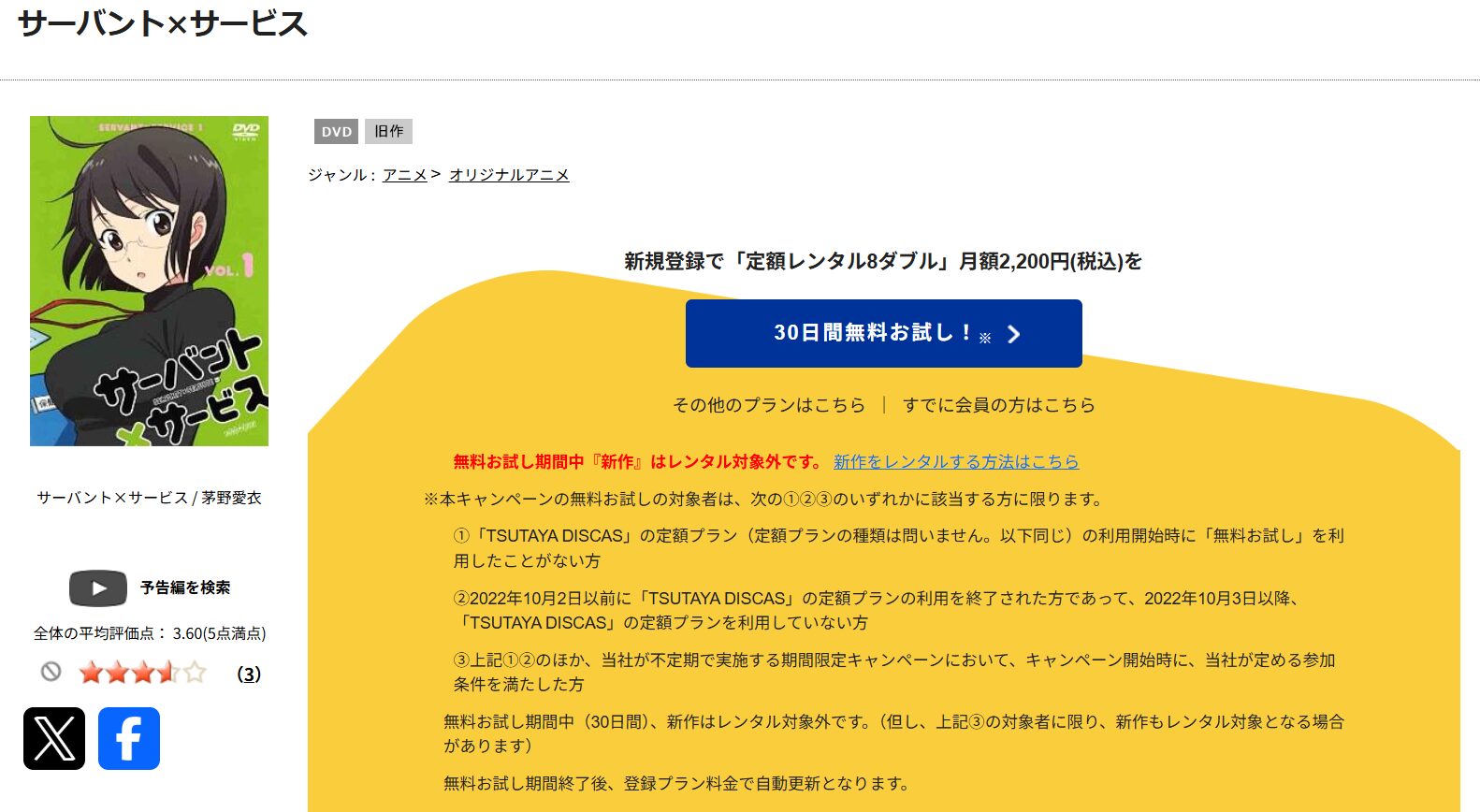This screenshot has width=1480, height=812.
Task: Click the page title サーバント×サービス
Action: pyautogui.click(x=163, y=22)
